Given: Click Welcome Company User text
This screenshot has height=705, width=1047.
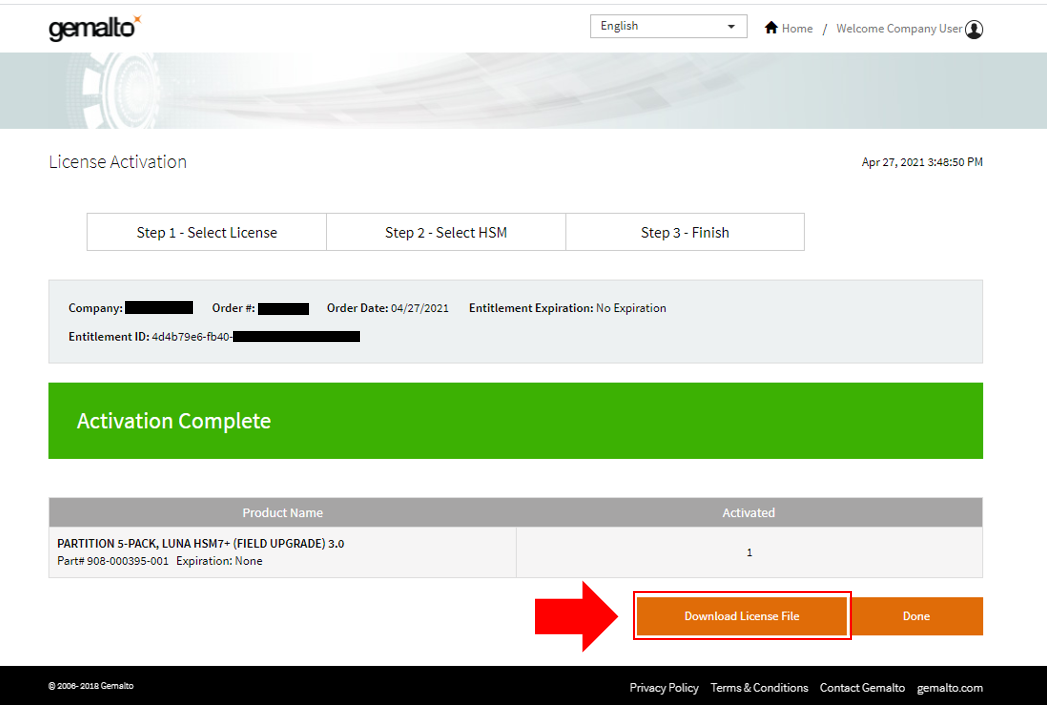Looking at the screenshot, I should [x=898, y=29].
